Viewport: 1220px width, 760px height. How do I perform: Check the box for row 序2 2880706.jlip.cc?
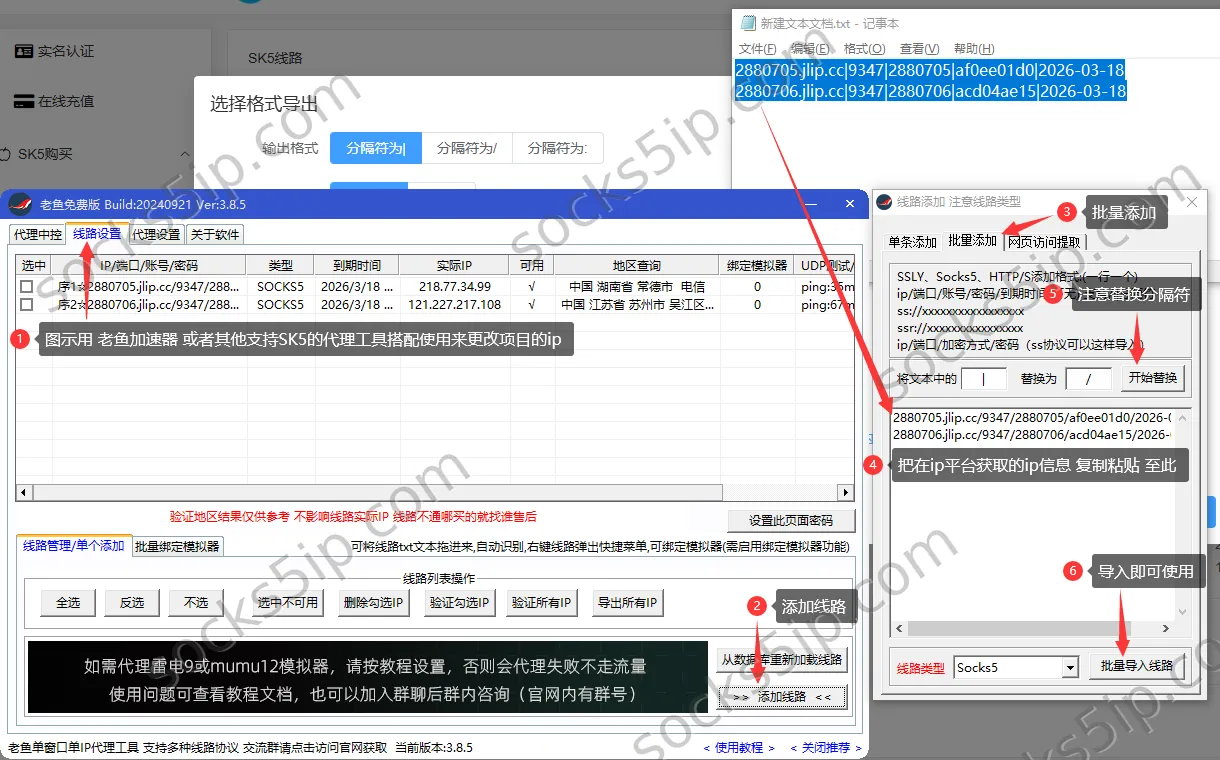click(x=27, y=304)
